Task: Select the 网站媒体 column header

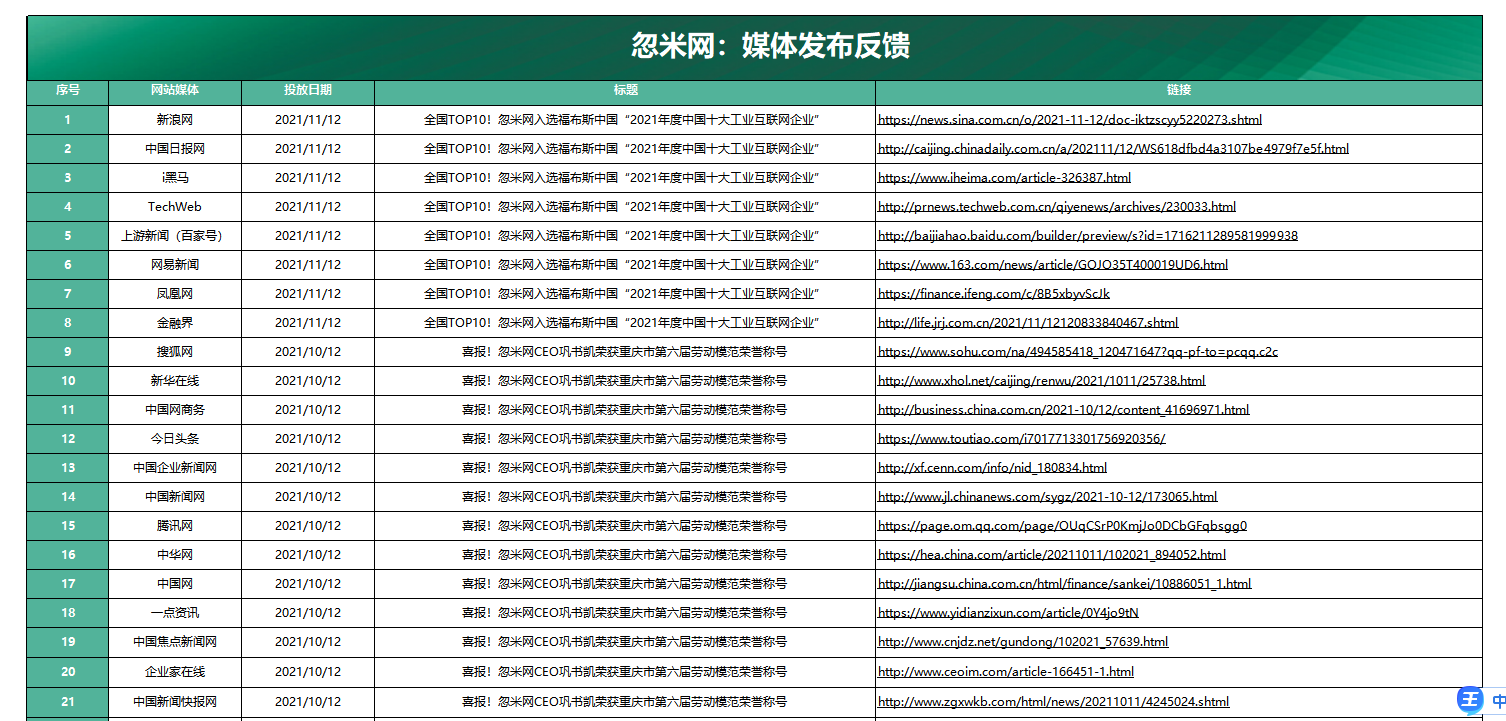Action: point(175,90)
